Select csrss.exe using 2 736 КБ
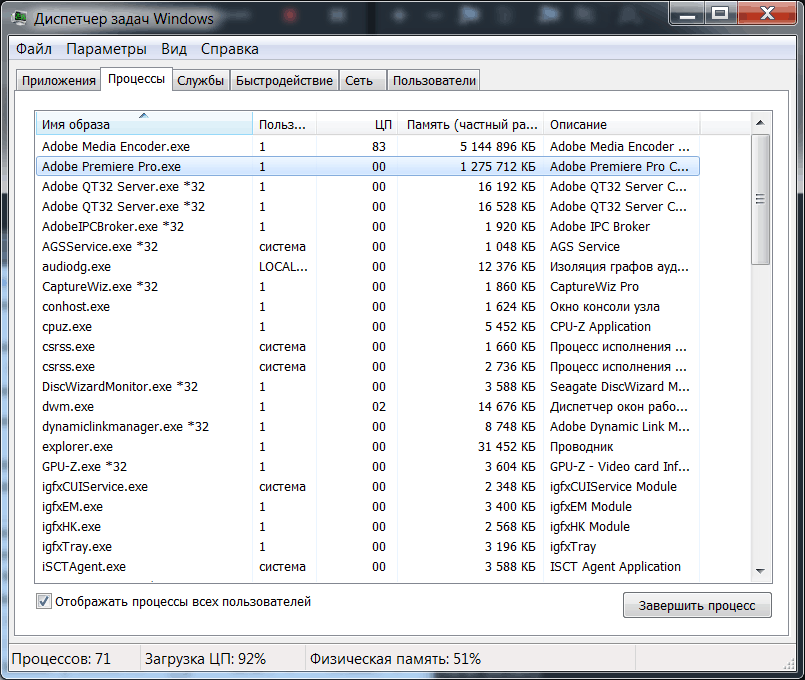Image resolution: width=805 pixels, height=680 pixels. coord(368,367)
